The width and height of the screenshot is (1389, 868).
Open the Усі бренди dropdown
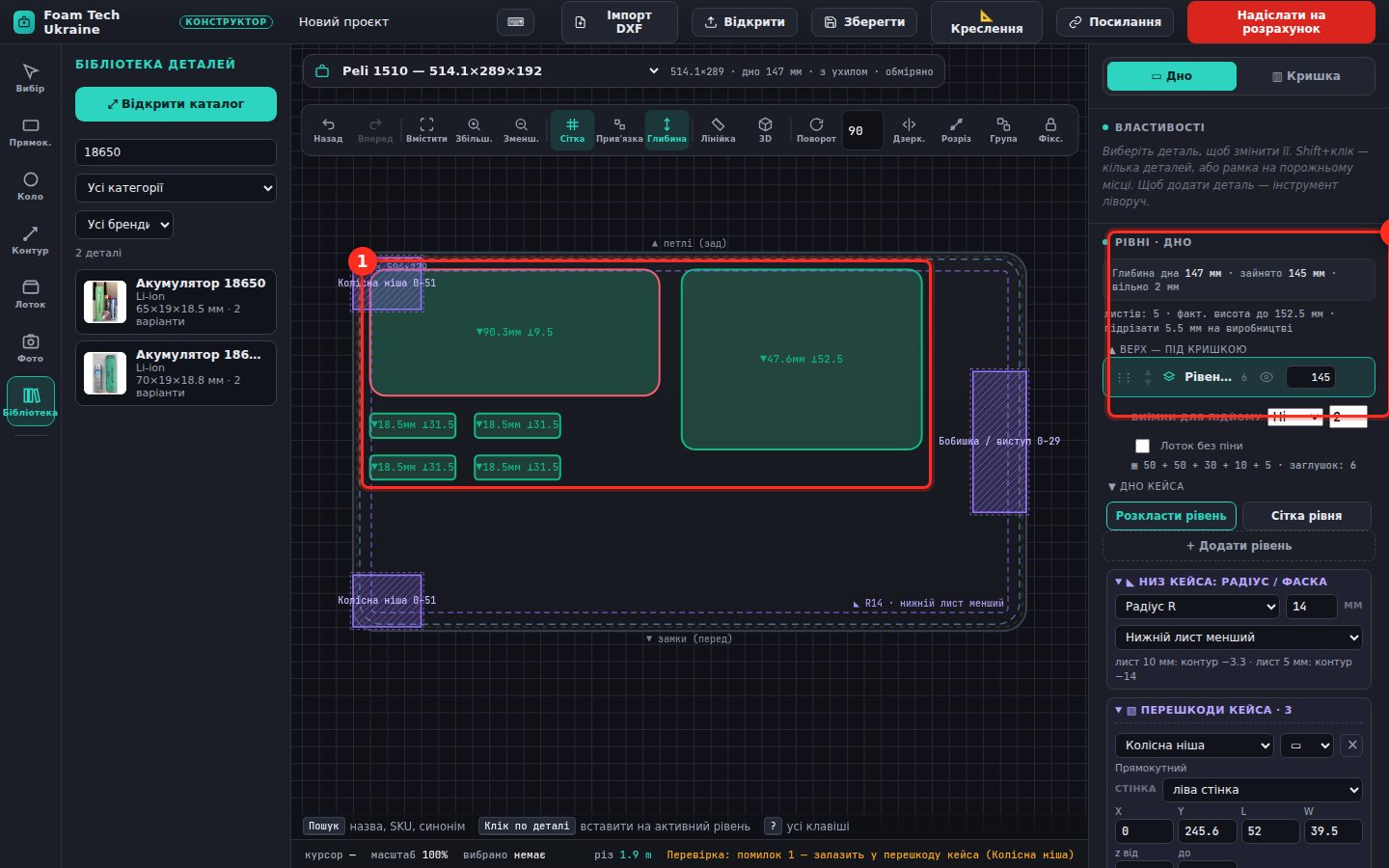(x=124, y=225)
